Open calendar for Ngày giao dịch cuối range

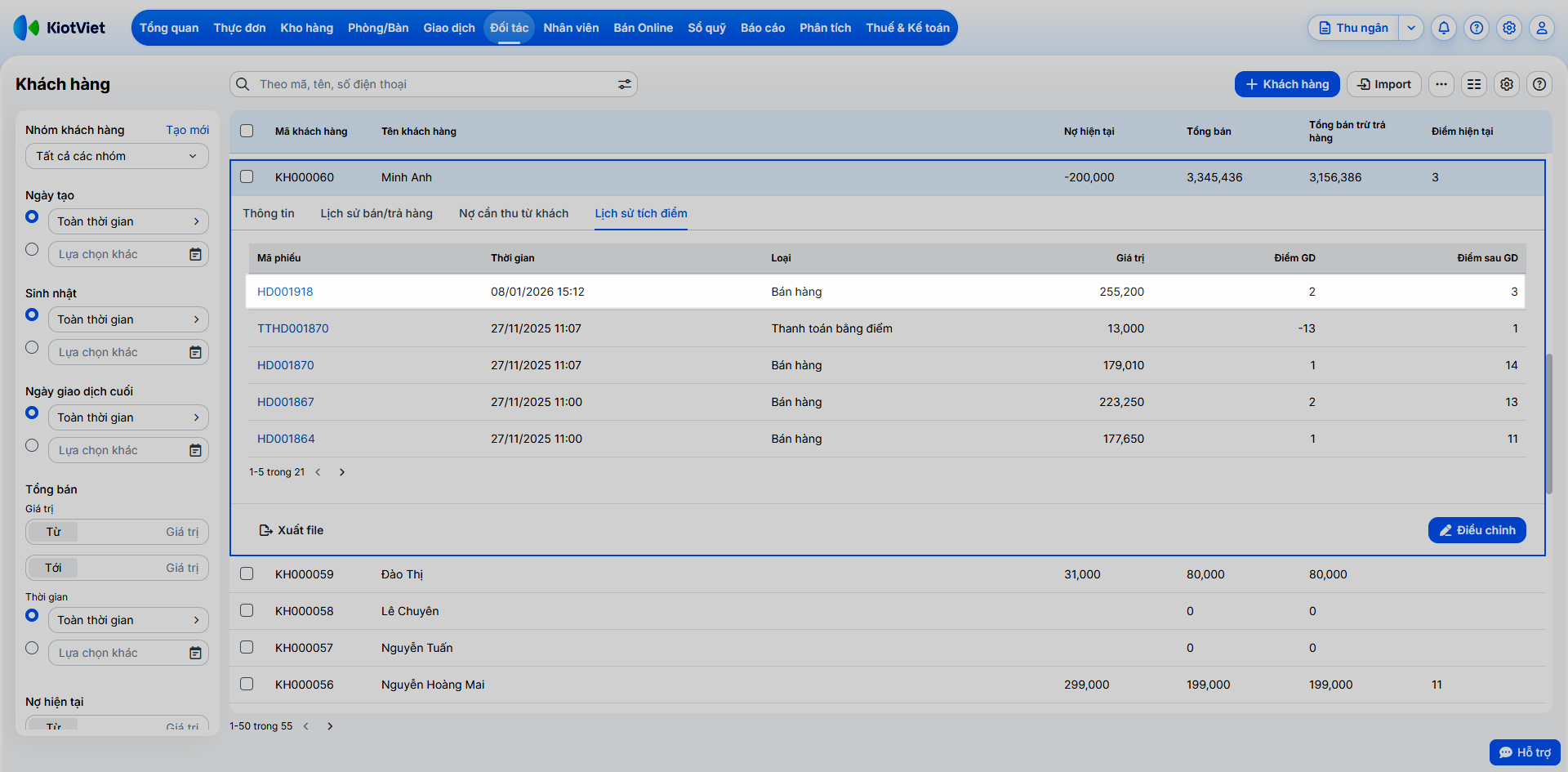point(195,450)
